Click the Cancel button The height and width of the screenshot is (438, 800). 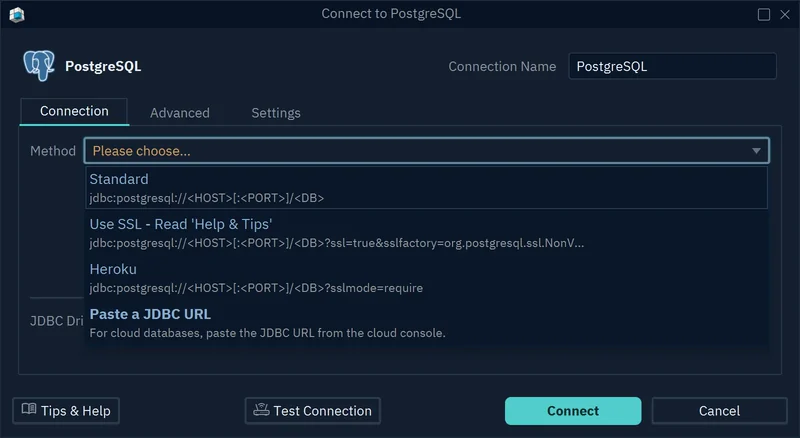click(x=719, y=410)
